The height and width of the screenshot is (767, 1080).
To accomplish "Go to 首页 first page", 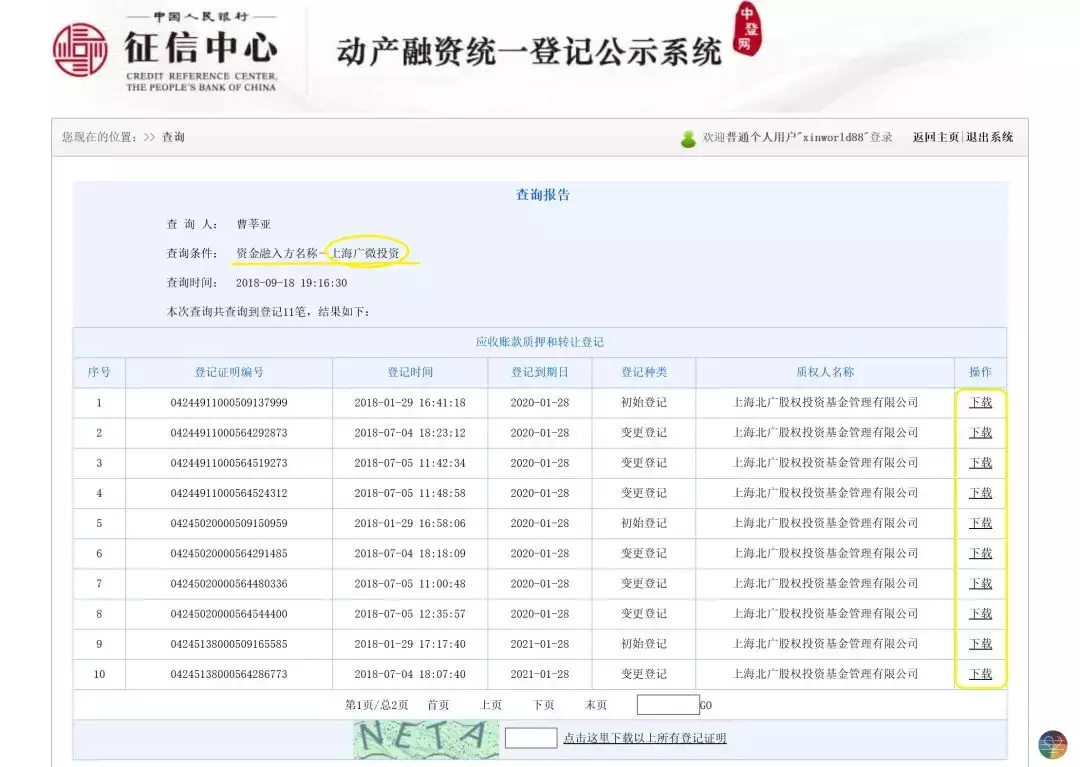I will (438, 705).
